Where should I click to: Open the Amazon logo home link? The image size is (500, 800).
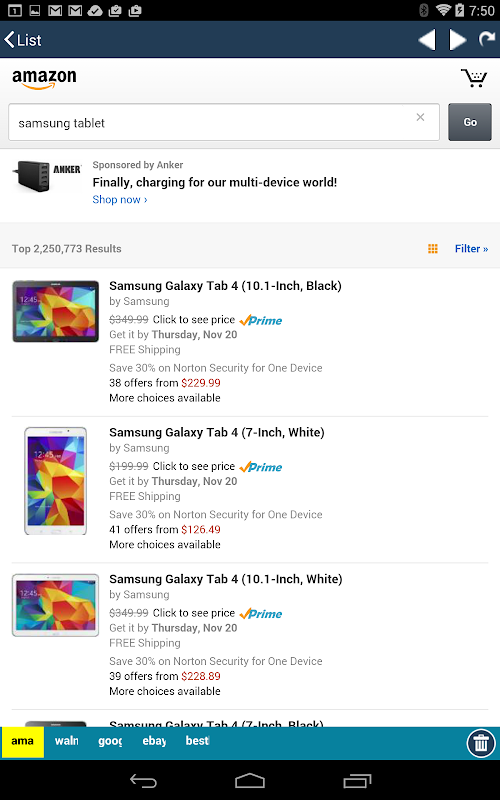[44, 79]
